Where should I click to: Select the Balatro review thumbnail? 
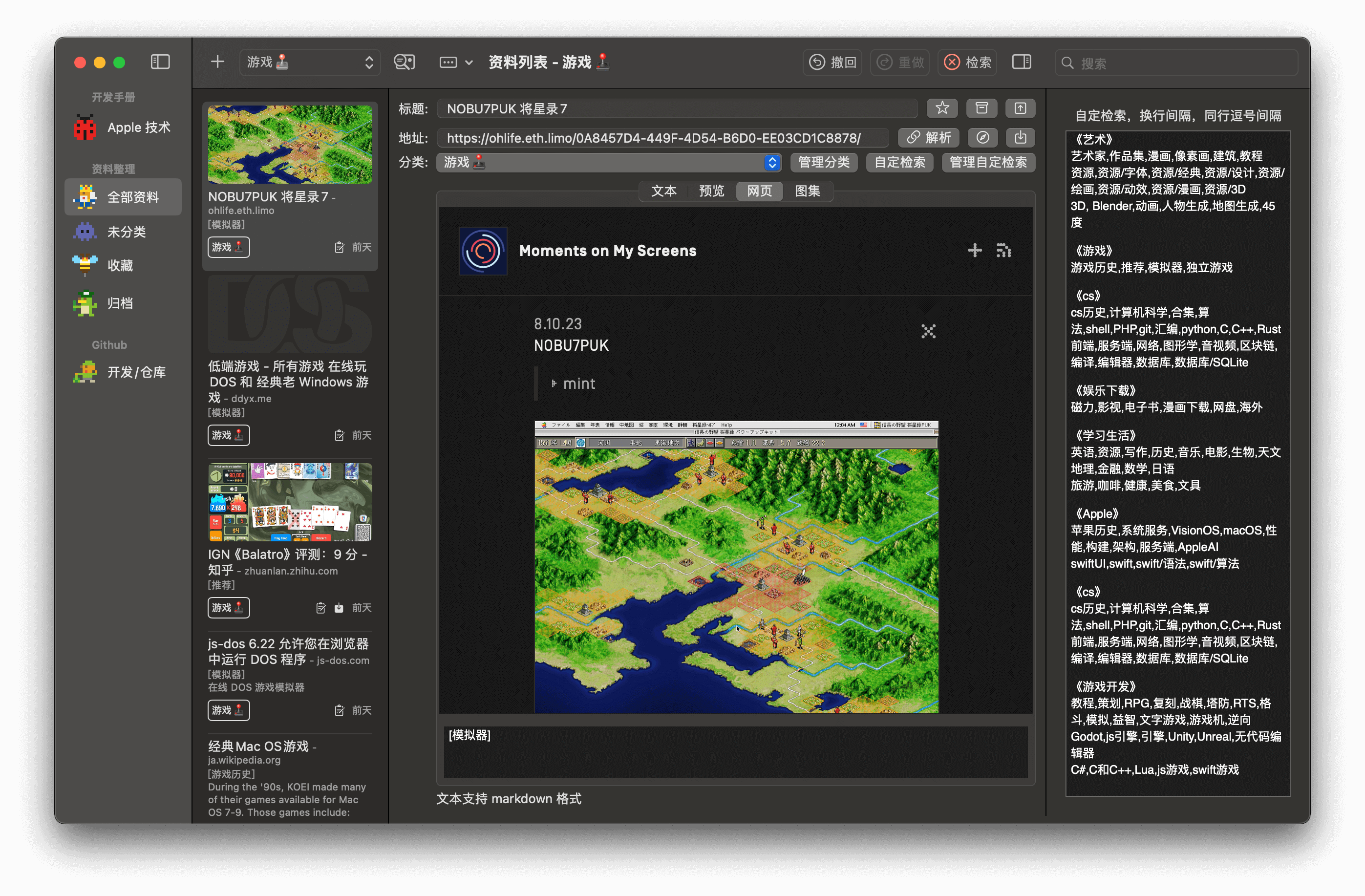pyautogui.click(x=290, y=503)
